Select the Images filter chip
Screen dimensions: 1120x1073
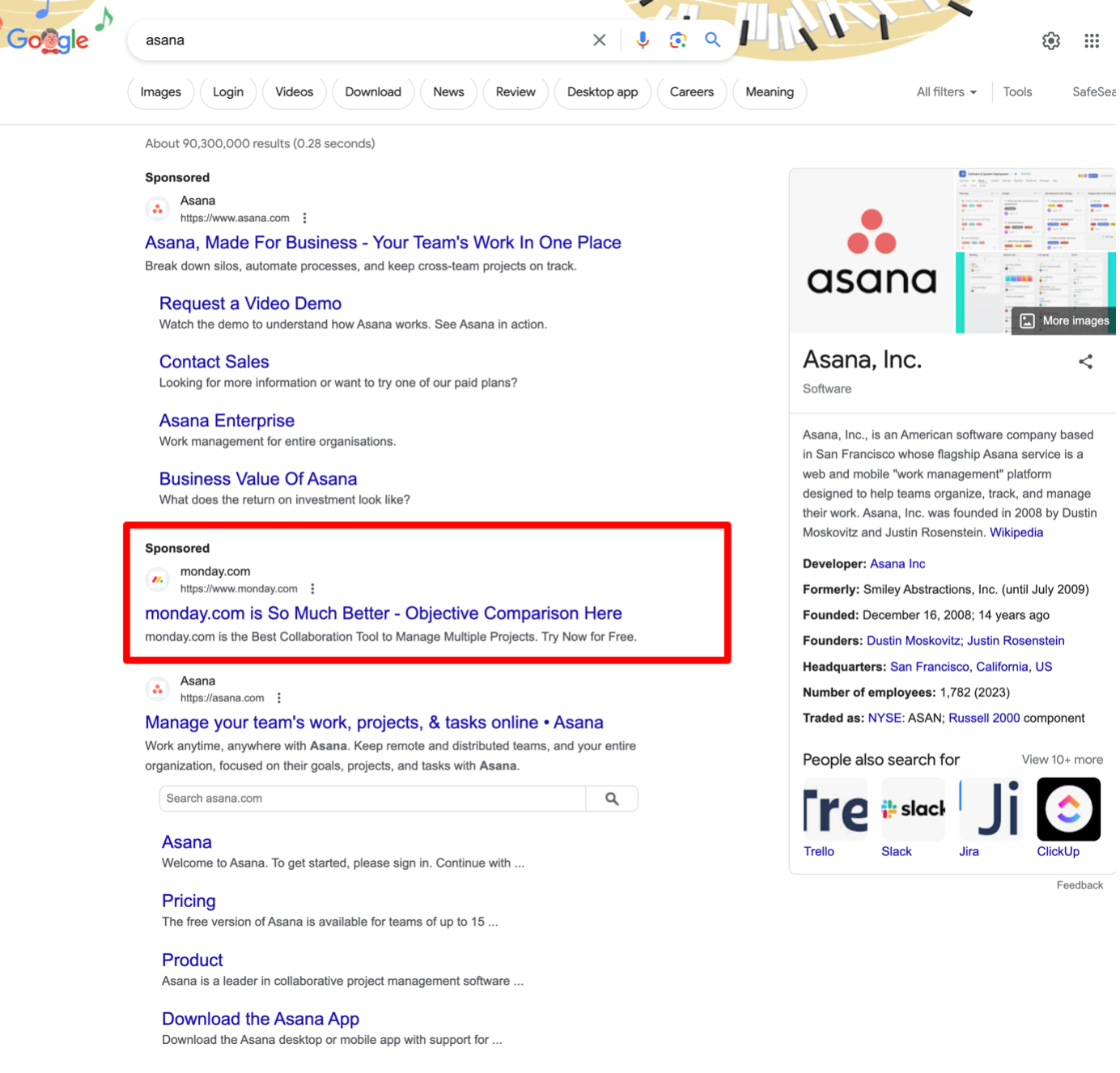pyautogui.click(x=160, y=92)
